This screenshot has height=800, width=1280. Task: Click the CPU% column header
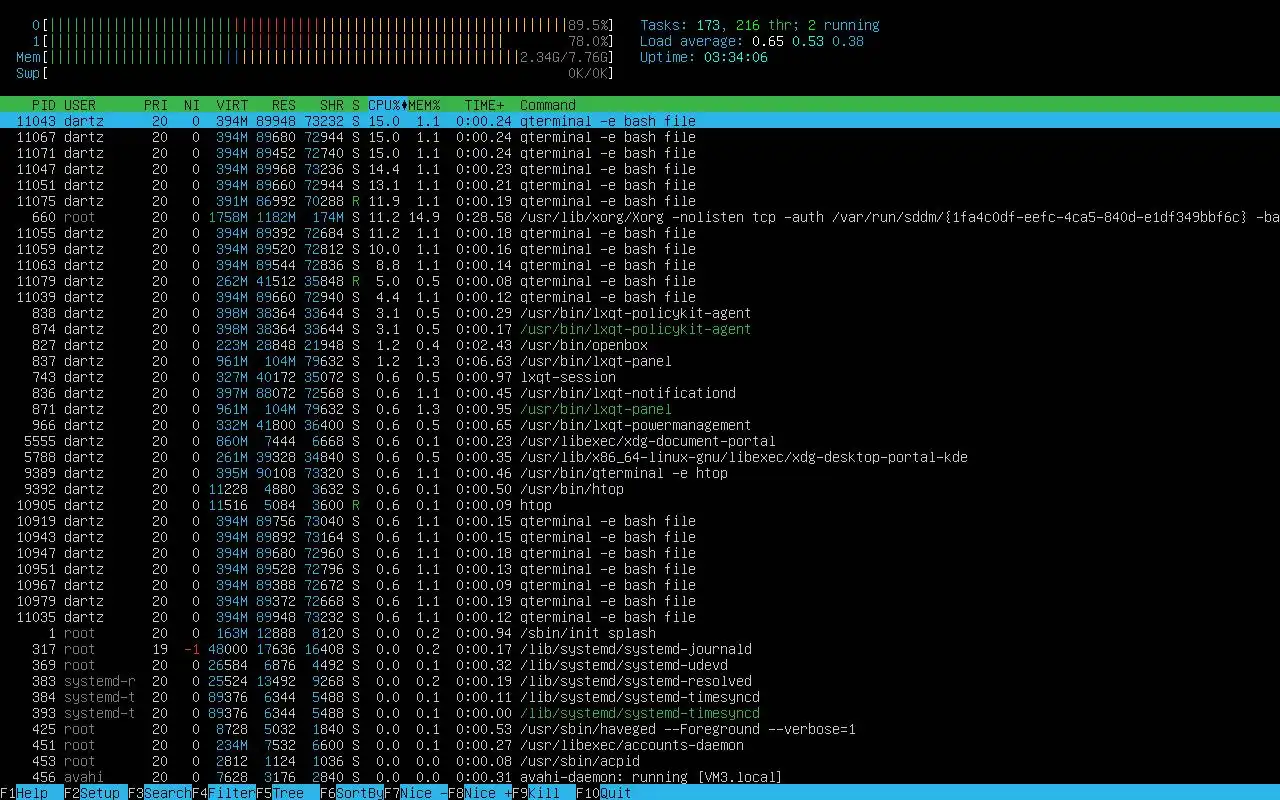point(387,105)
